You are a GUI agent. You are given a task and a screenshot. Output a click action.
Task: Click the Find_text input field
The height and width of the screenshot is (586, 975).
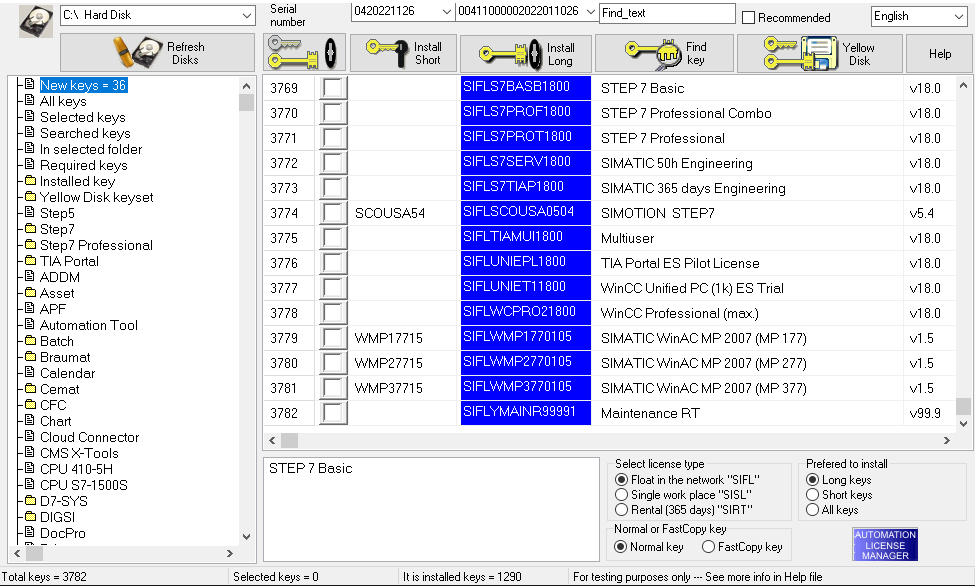point(667,13)
